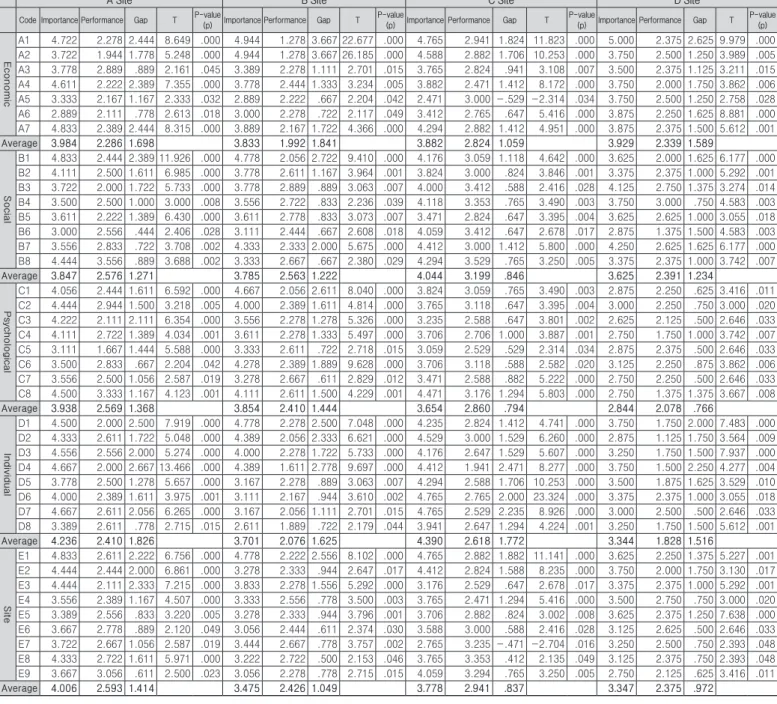Select the 'Economic' category label
Screen dimensions: 777x704
click(7, 84)
